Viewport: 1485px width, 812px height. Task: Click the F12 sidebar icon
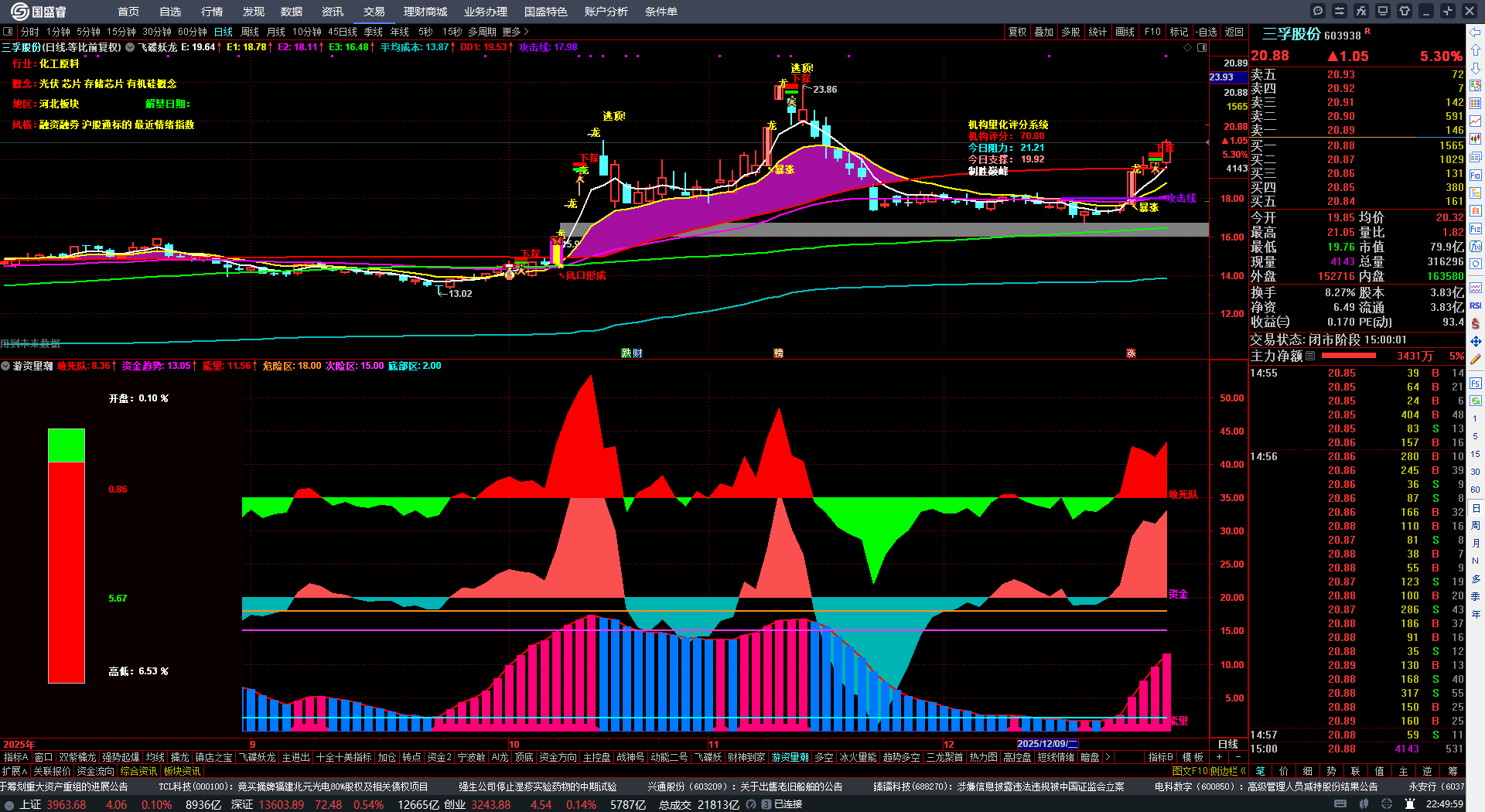1476,229
